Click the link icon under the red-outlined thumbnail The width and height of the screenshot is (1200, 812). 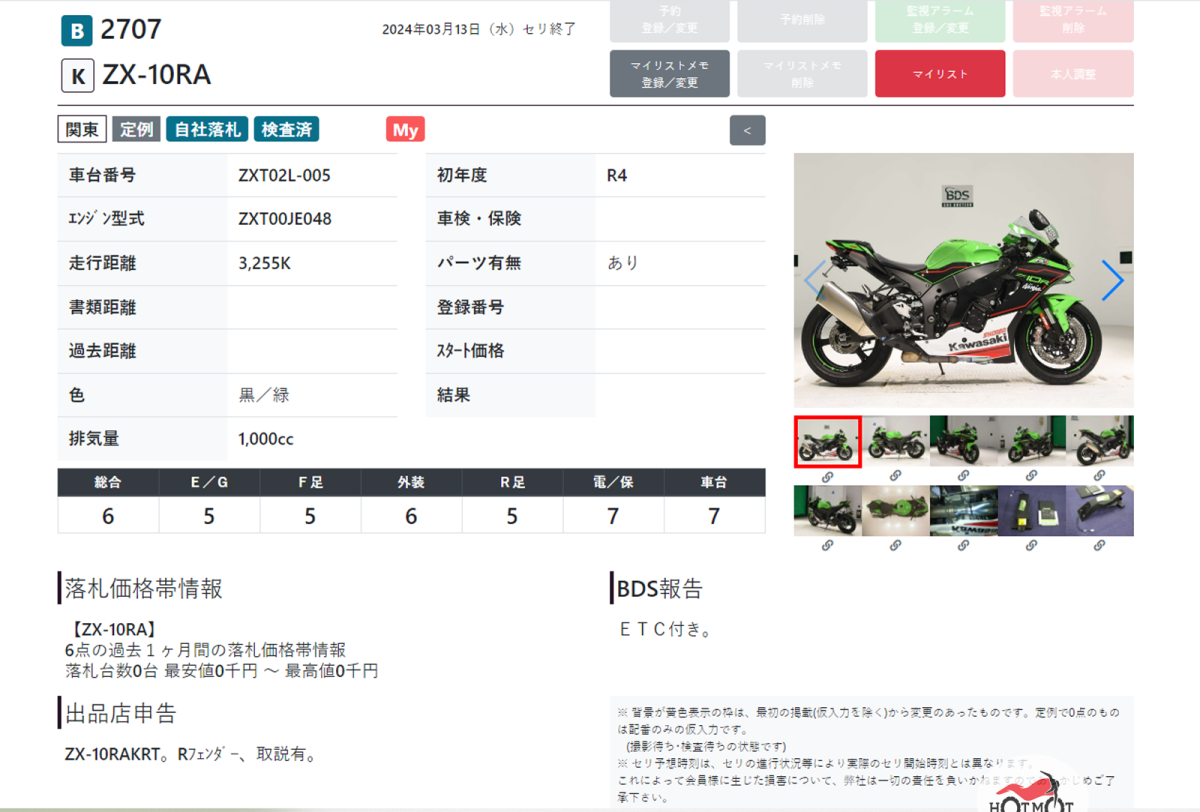[x=828, y=476]
